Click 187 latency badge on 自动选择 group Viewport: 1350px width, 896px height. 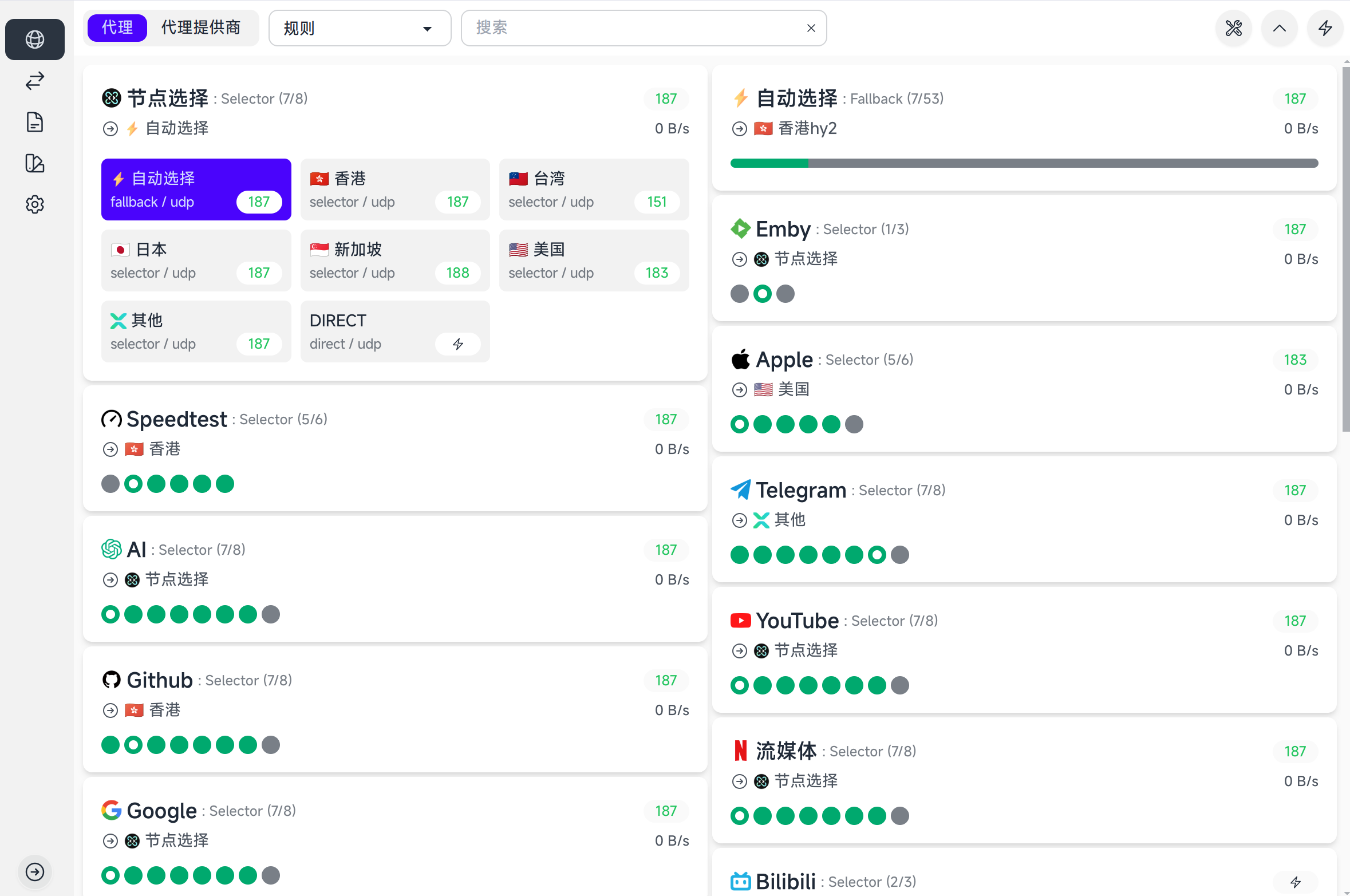click(1296, 99)
